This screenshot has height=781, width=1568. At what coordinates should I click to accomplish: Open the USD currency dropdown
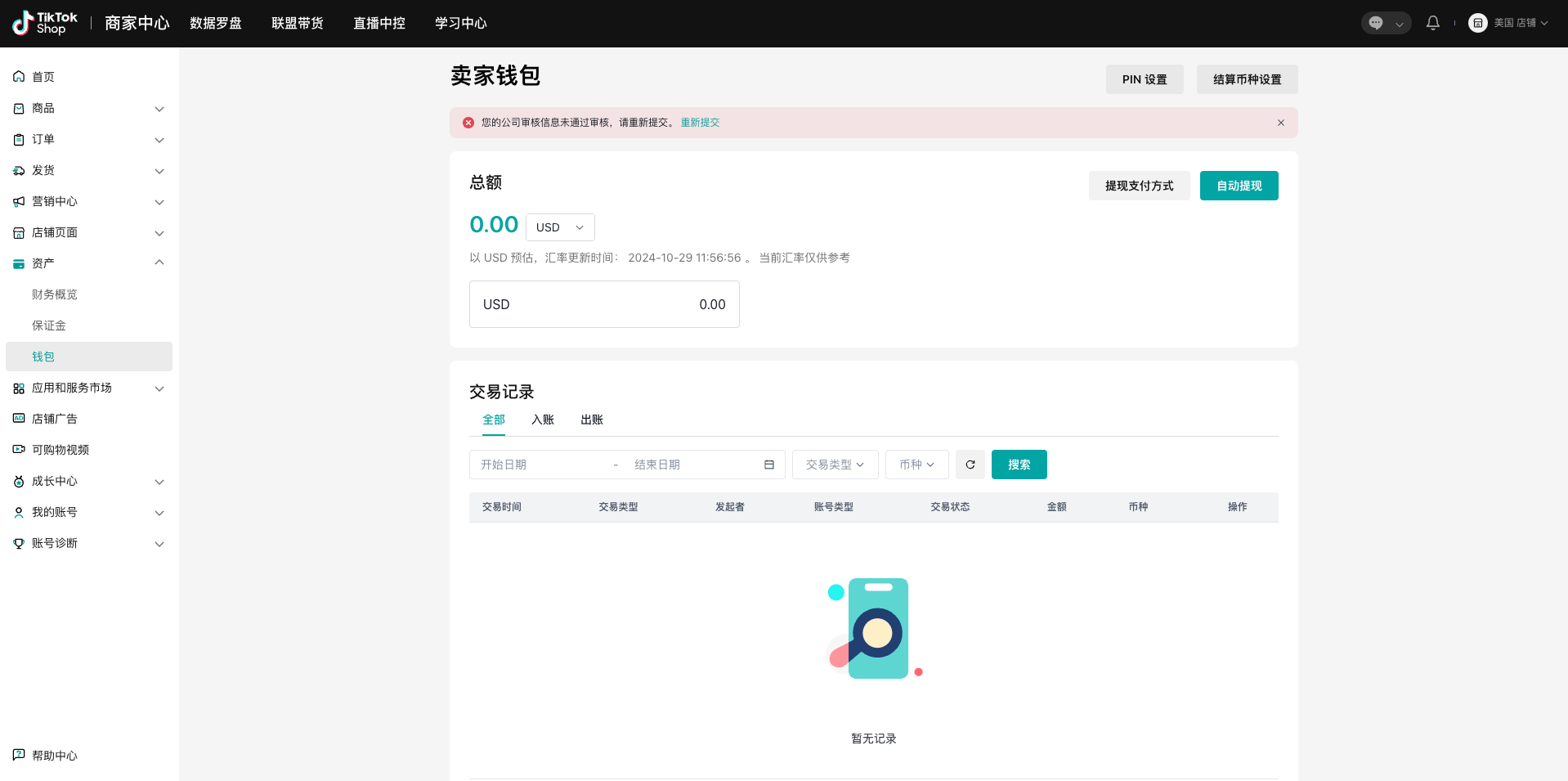point(560,227)
